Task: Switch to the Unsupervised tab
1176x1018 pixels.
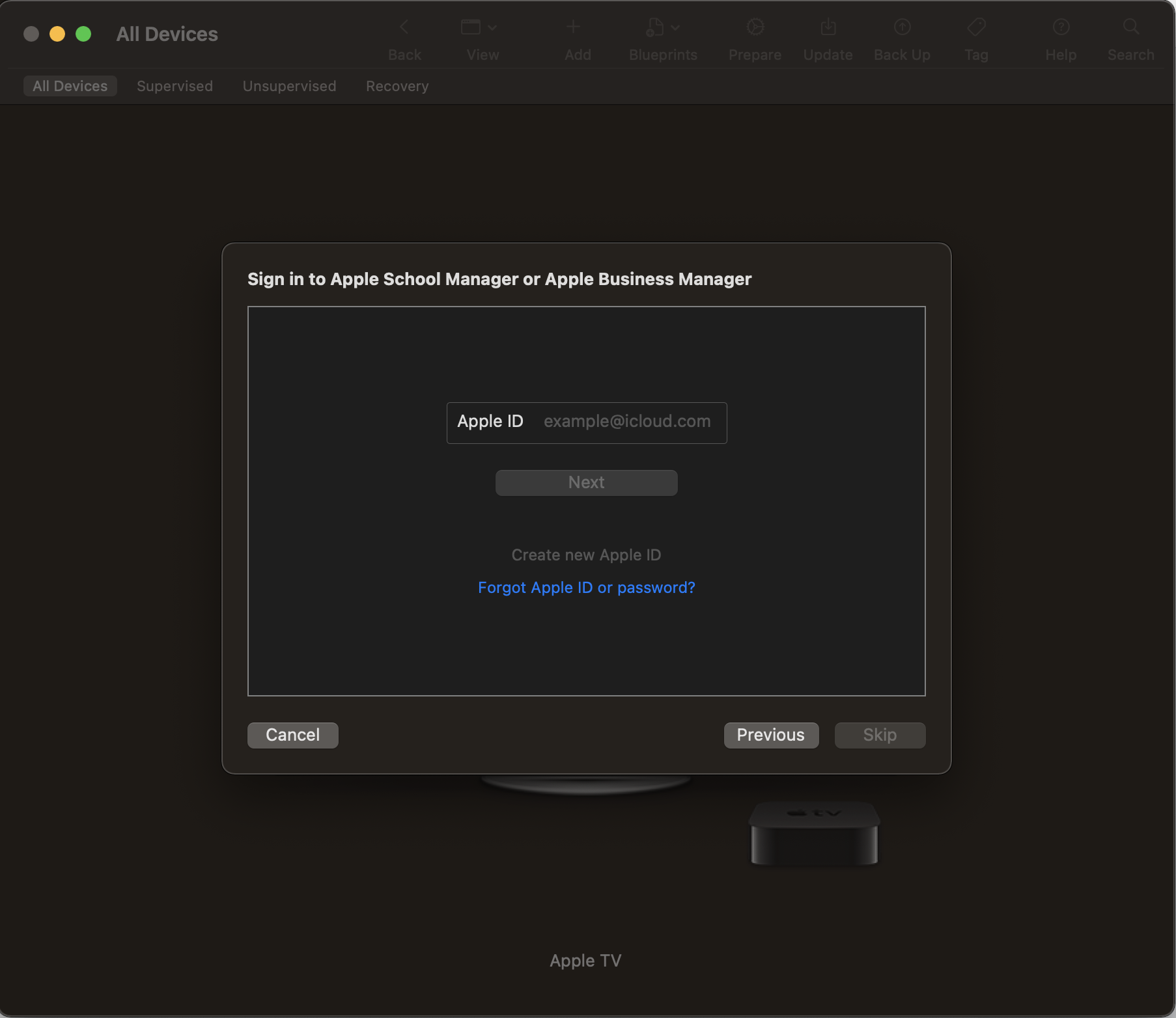Action: click(289, 86)
